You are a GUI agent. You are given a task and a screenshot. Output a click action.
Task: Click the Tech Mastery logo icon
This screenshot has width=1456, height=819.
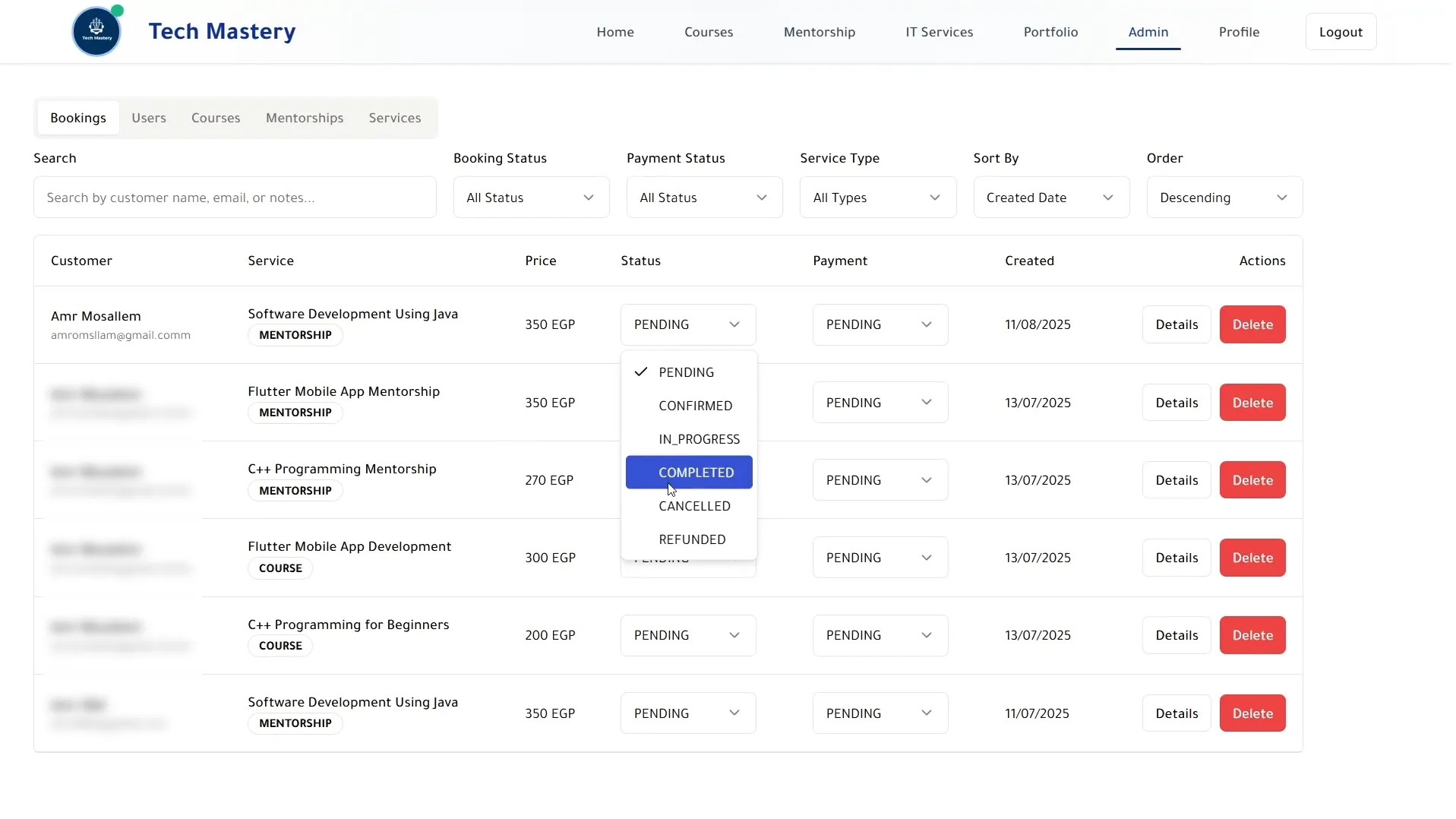tap(96, 32)
